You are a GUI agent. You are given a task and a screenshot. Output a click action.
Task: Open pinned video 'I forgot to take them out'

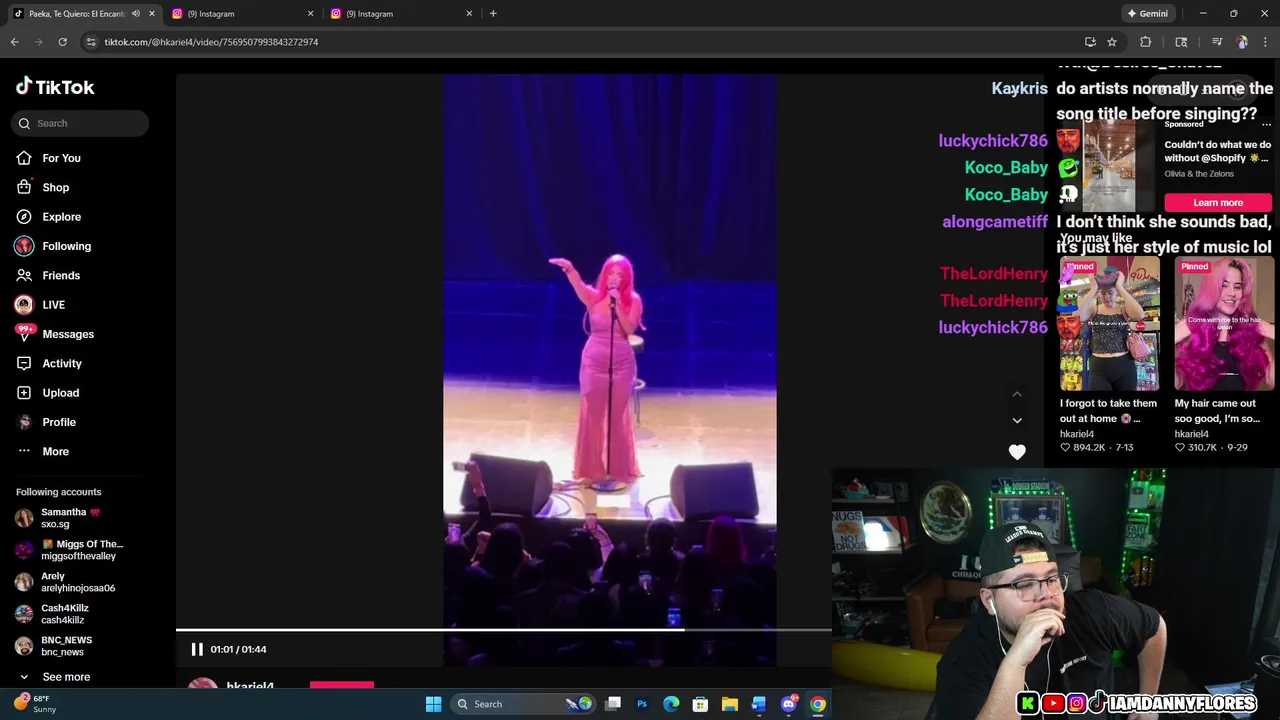pyautogui.click(x=1109, y=324)
